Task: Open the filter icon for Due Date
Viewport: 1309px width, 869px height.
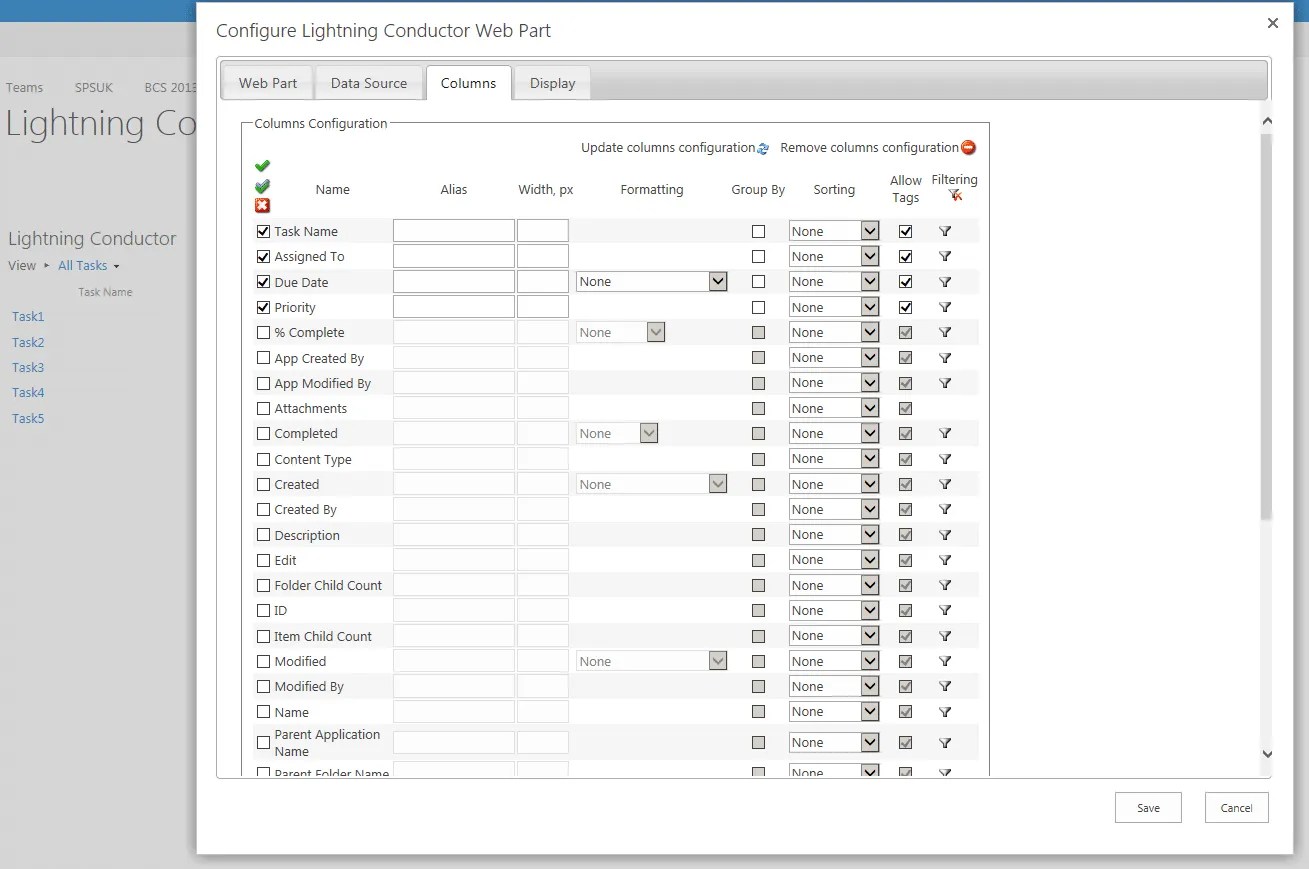Action: point(945,282)
